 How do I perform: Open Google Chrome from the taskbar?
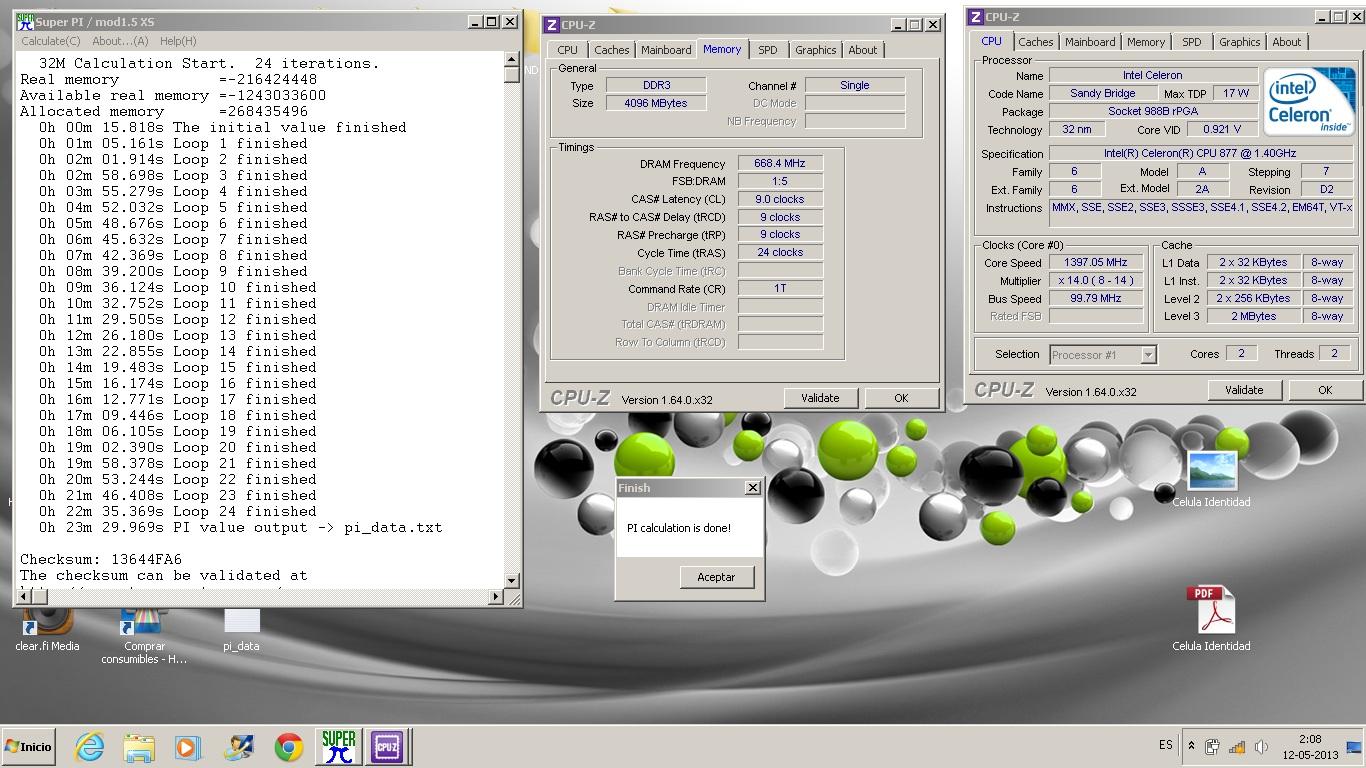(289, 747)
